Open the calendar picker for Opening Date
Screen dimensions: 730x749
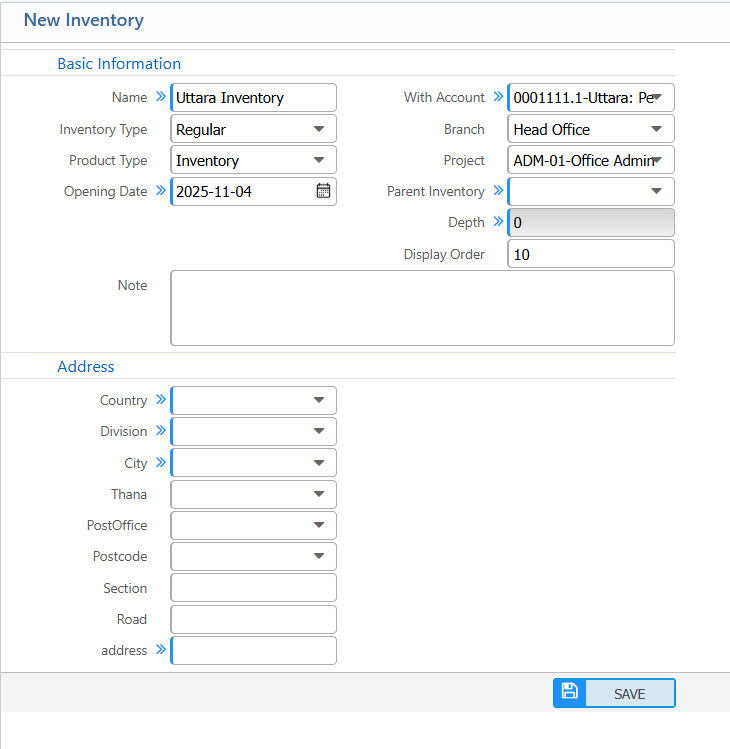[323, 191]
